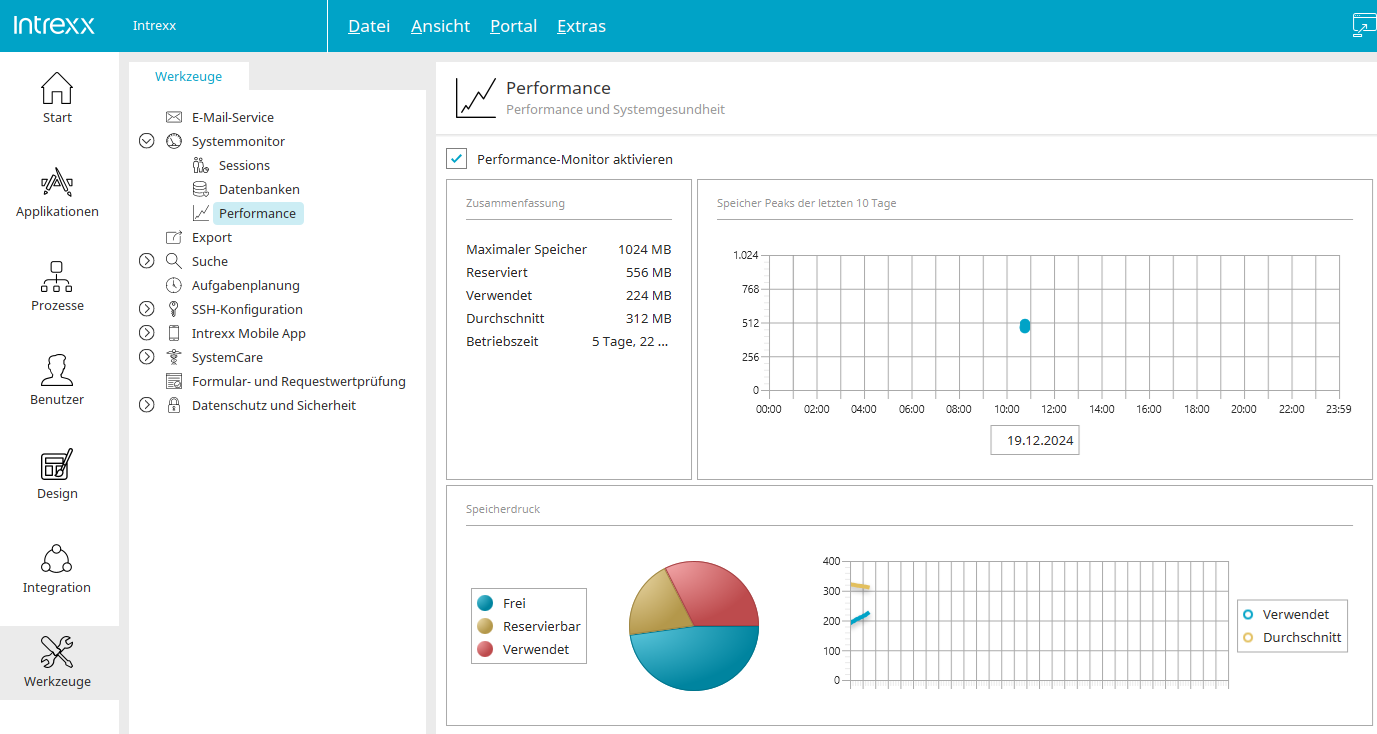Open the Integration module
Image resolution: width=1377 pixels, height=734 pixels.
[x=57, y=567]
